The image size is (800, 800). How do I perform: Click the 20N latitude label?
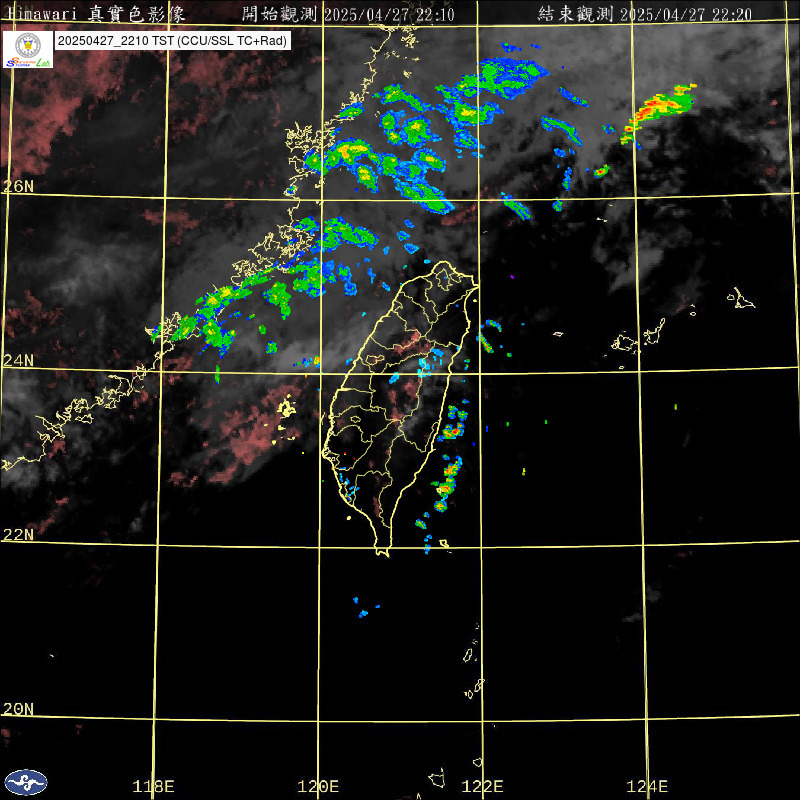pos(18,709)
